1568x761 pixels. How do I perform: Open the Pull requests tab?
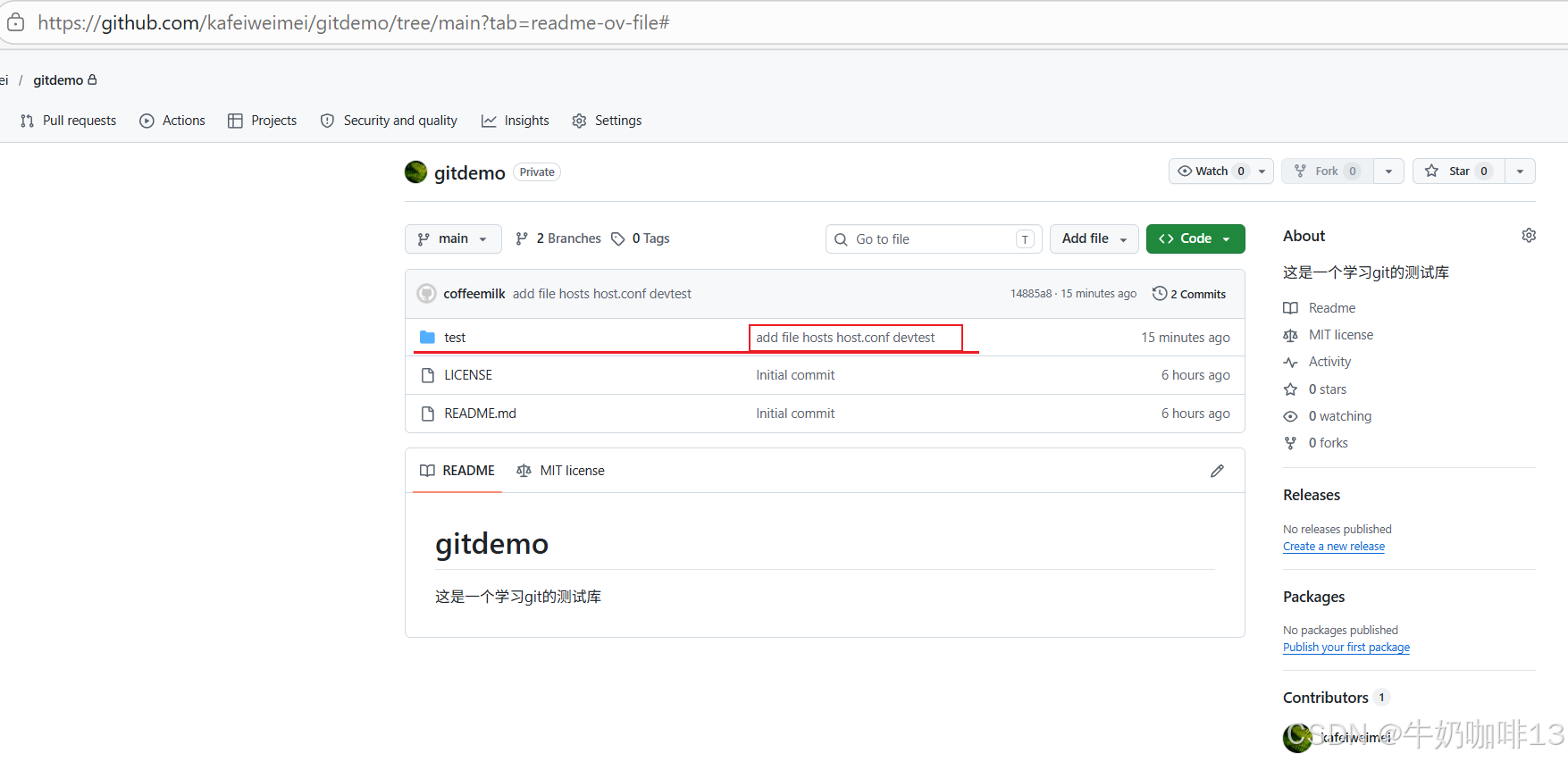[69, 121]
